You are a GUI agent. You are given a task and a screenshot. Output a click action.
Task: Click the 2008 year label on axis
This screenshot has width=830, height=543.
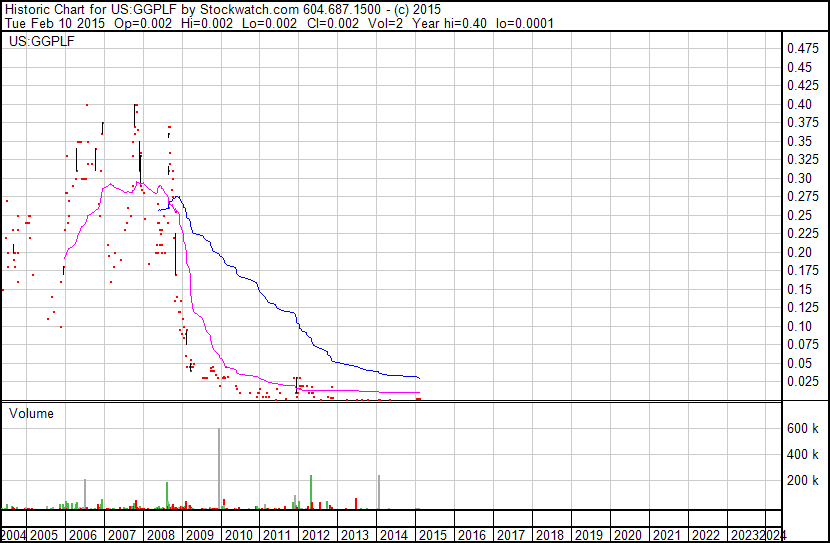161,535
